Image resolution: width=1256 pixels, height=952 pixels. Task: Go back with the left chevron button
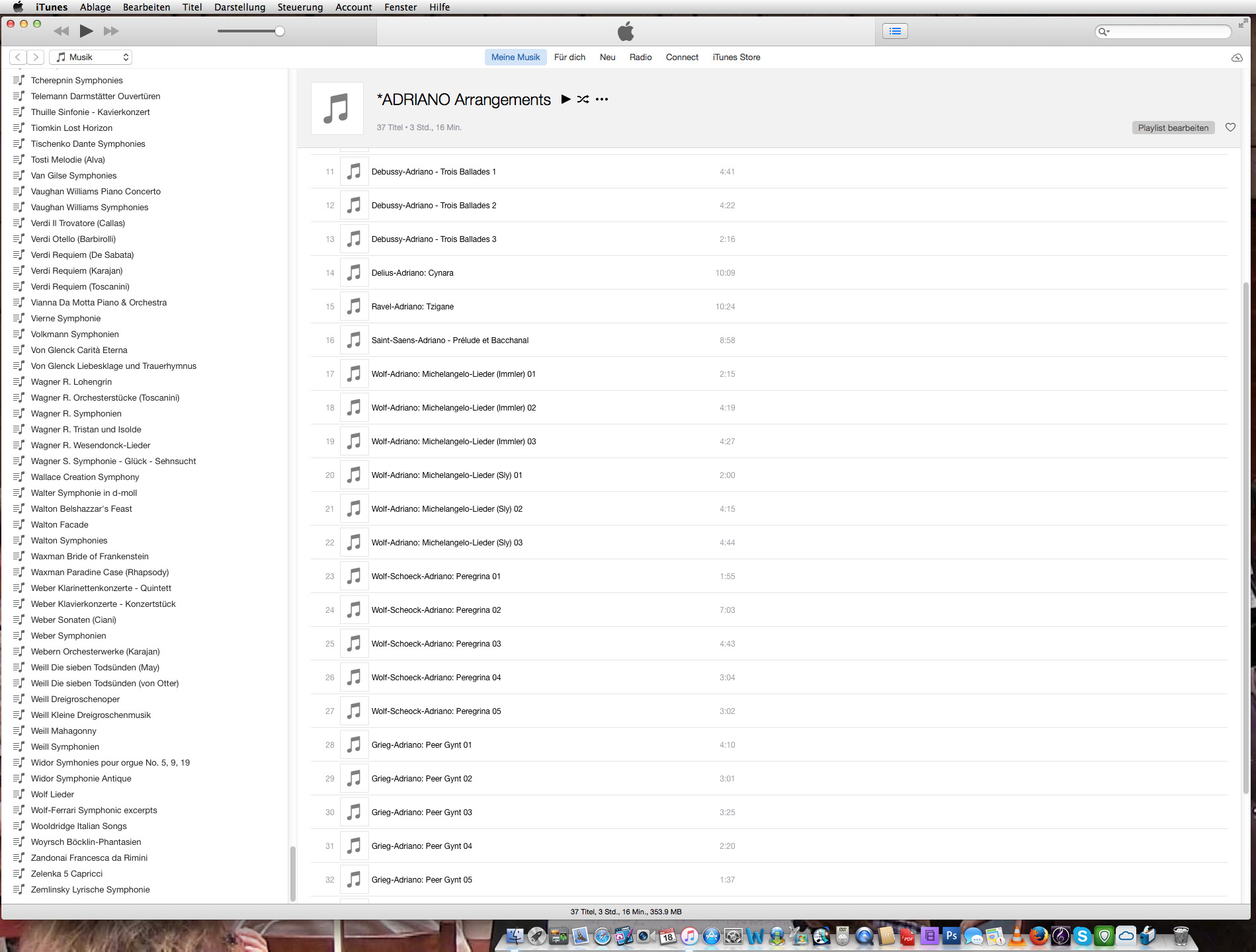[18, 58]
